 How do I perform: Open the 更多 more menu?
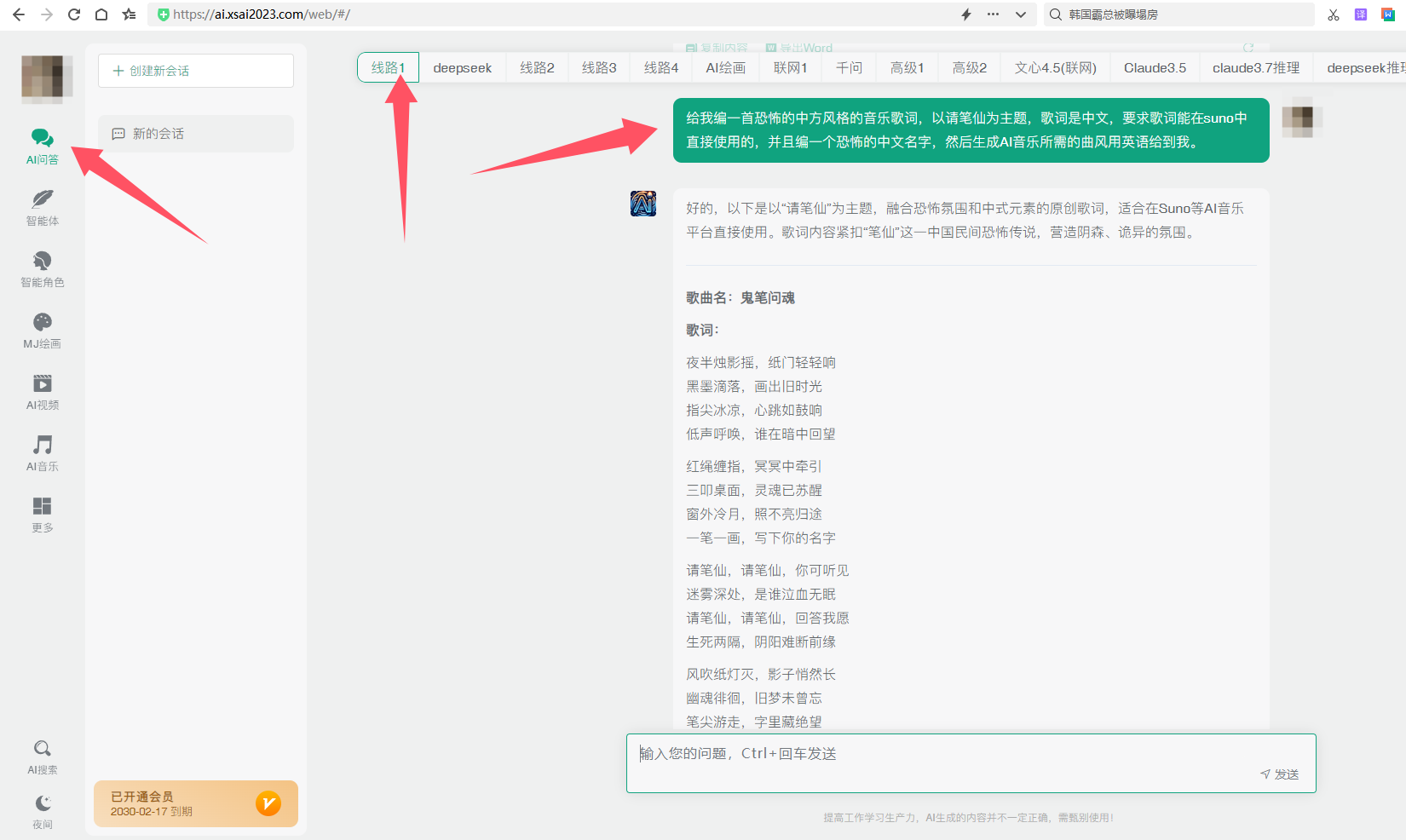(x=43, y=515)
